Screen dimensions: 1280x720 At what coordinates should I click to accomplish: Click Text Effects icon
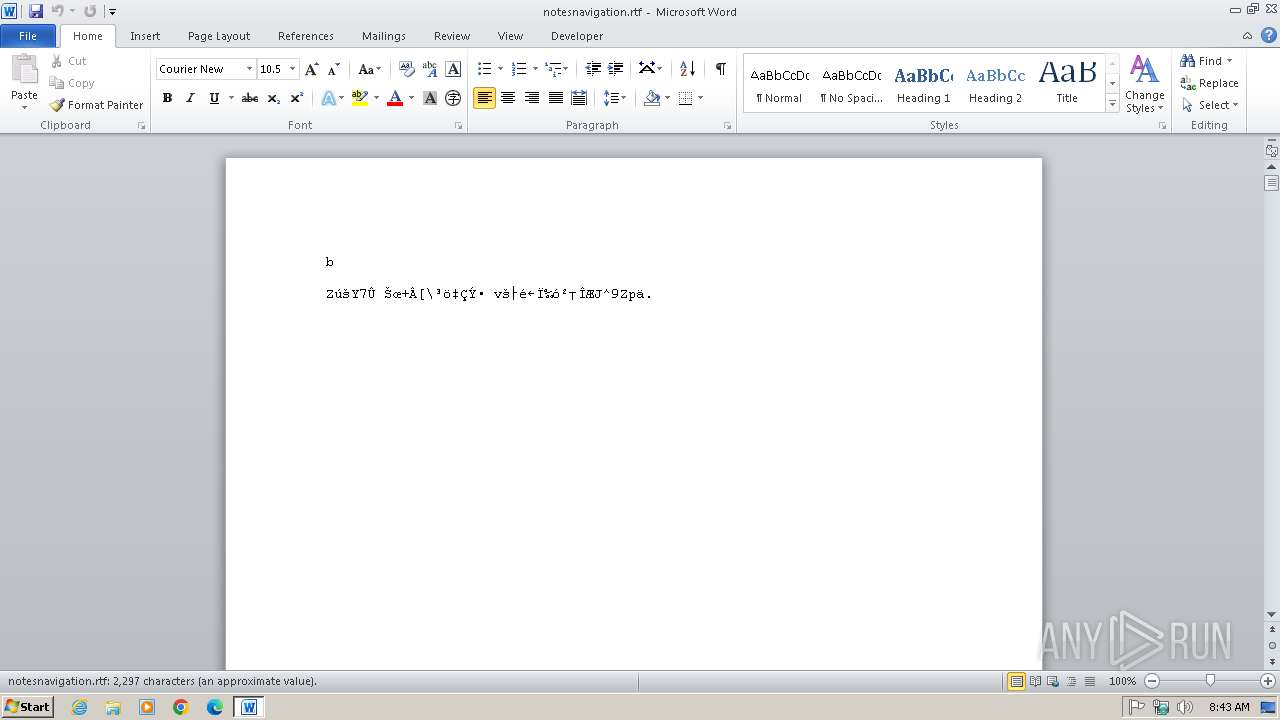click(x=328, y=98)
